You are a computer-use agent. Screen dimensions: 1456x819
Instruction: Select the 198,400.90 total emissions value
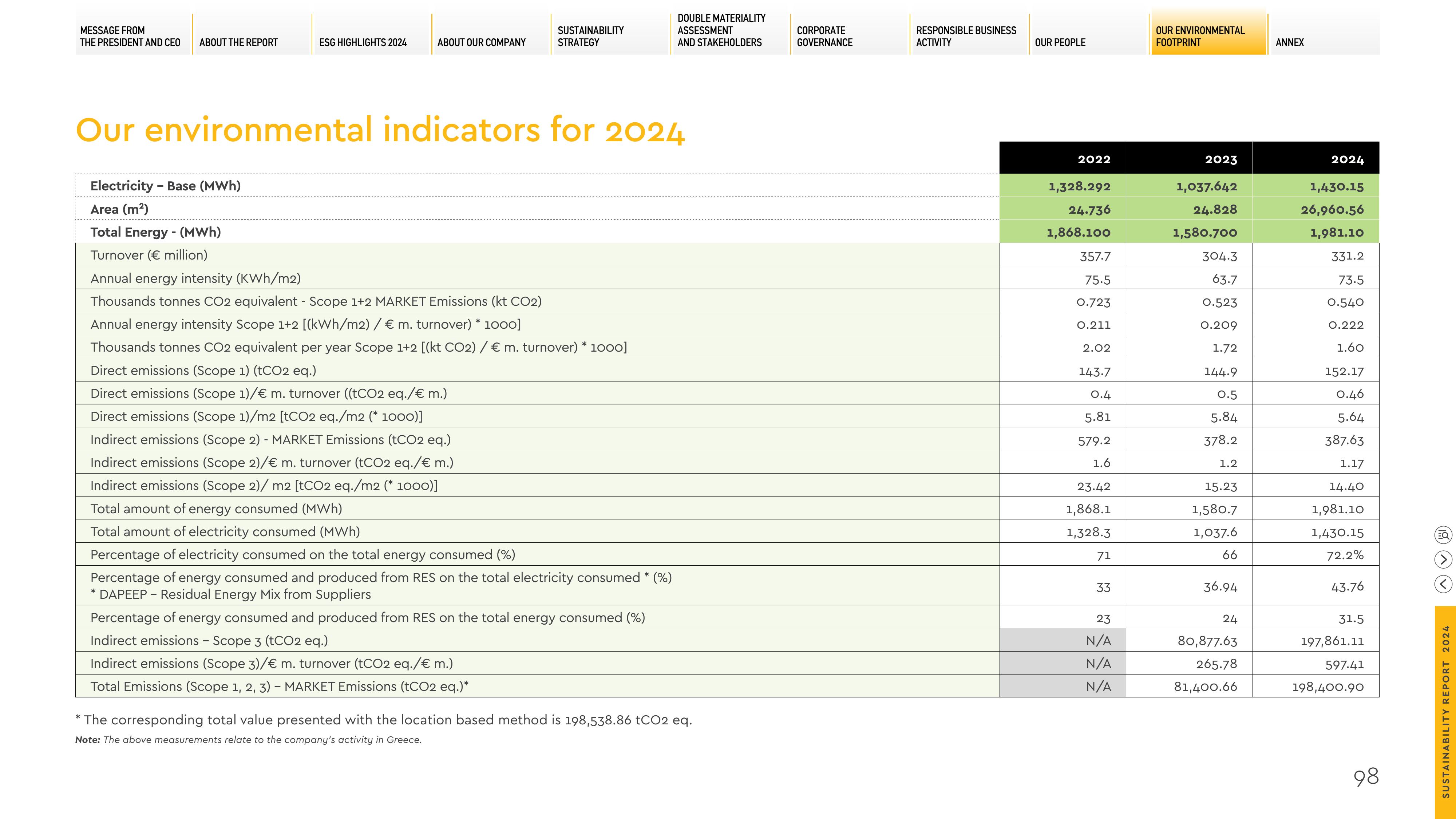[1328, 687]
